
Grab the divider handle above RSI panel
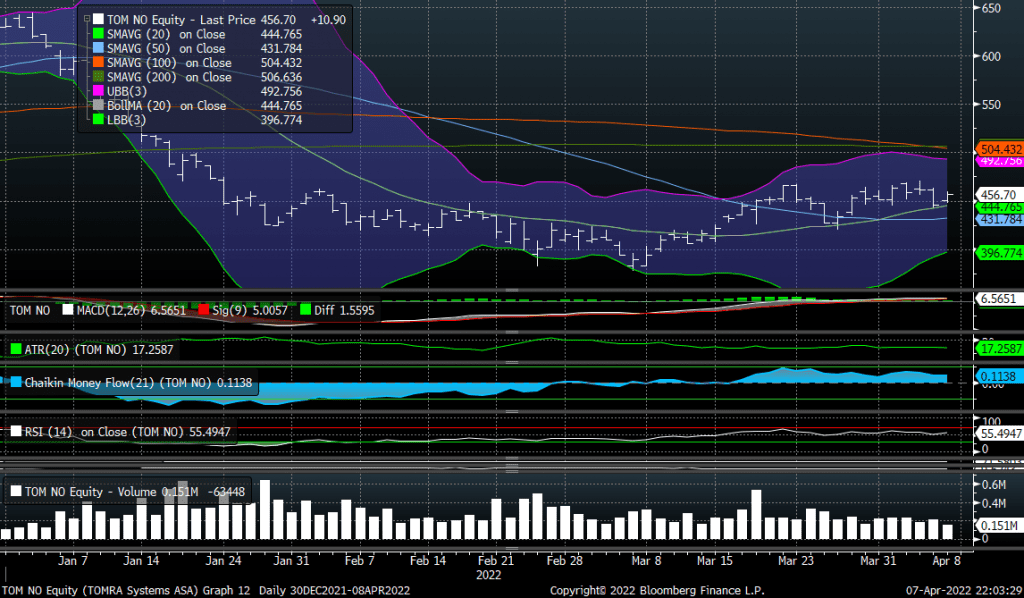click(511, 412)
